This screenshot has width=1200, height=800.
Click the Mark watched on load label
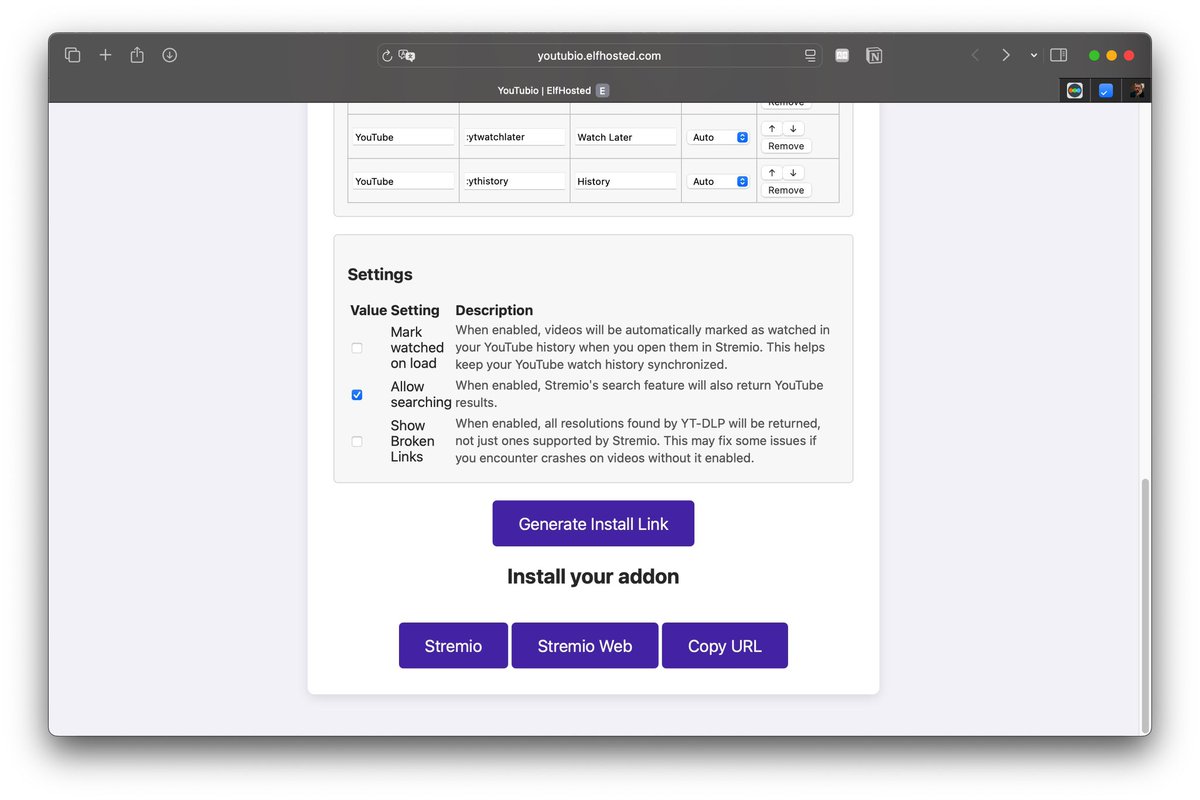(x=417, y=347)
